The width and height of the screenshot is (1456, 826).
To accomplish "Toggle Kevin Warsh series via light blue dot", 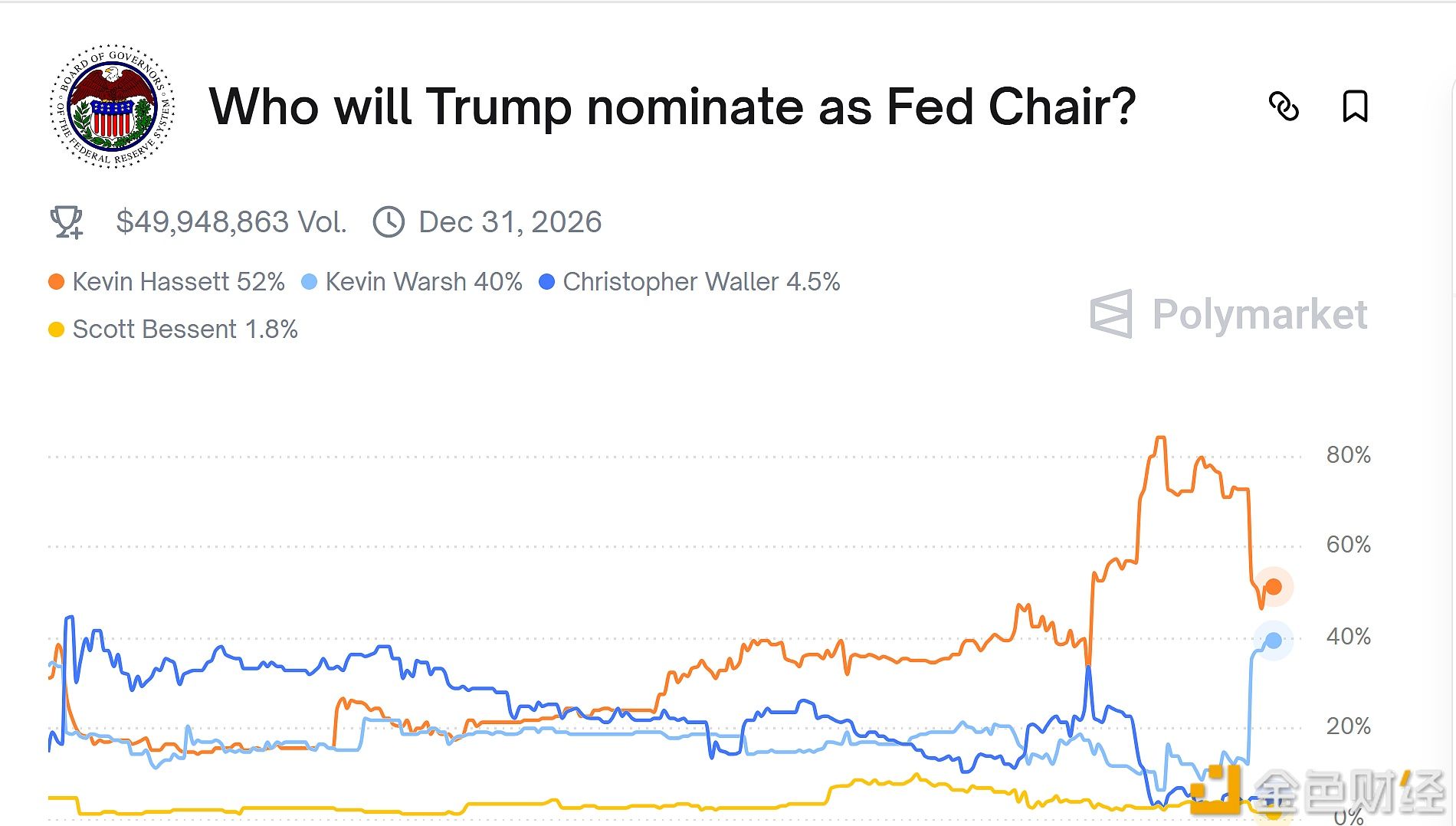I will point(309,281).
